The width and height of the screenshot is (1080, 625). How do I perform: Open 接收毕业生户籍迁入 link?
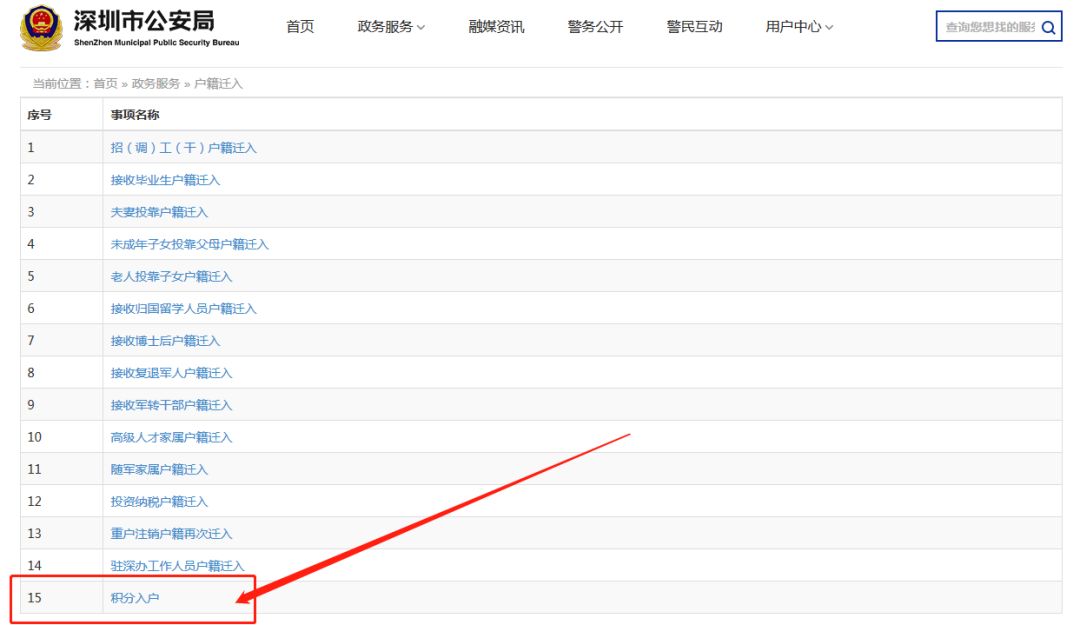point(165,180)
